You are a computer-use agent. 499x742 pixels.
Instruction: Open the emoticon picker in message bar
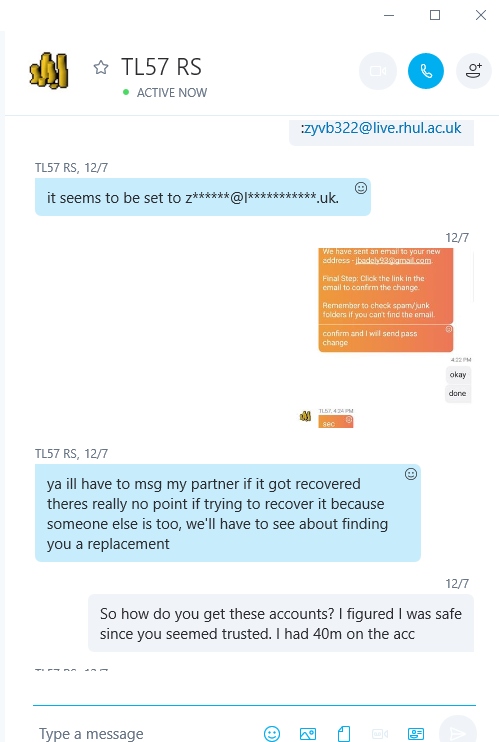tap(272, 733)
